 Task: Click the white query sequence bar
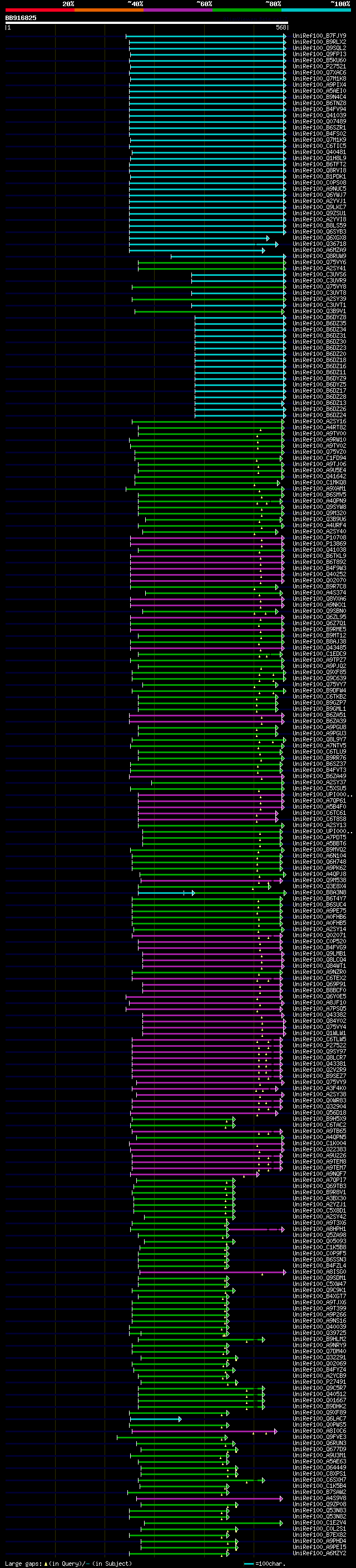coord(147,22)
